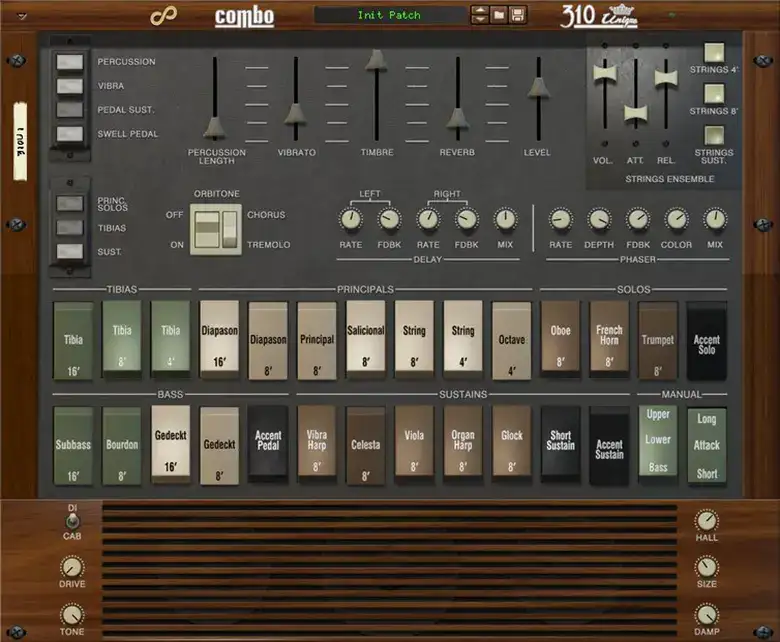Enable the Strings 8' button
780x642 pixels.
coord(714,93)
